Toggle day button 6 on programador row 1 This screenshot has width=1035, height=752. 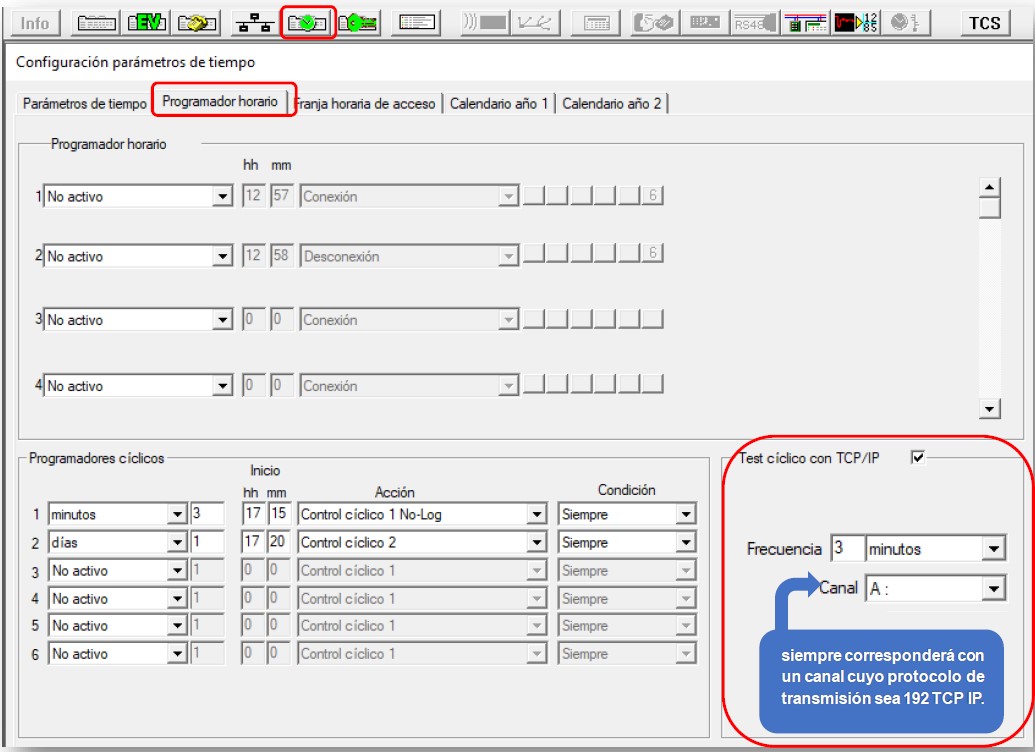[x=652, y=195]
